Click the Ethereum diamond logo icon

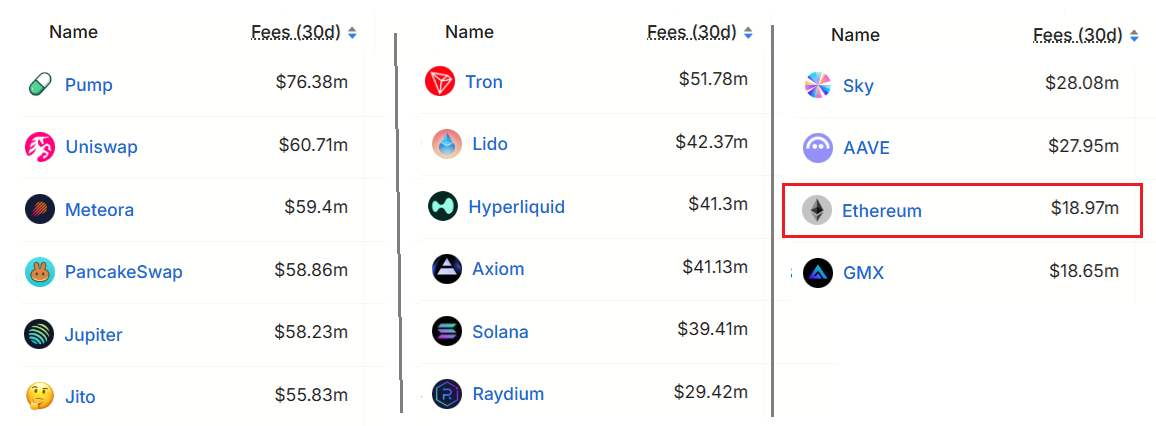[x=817, y=211]
